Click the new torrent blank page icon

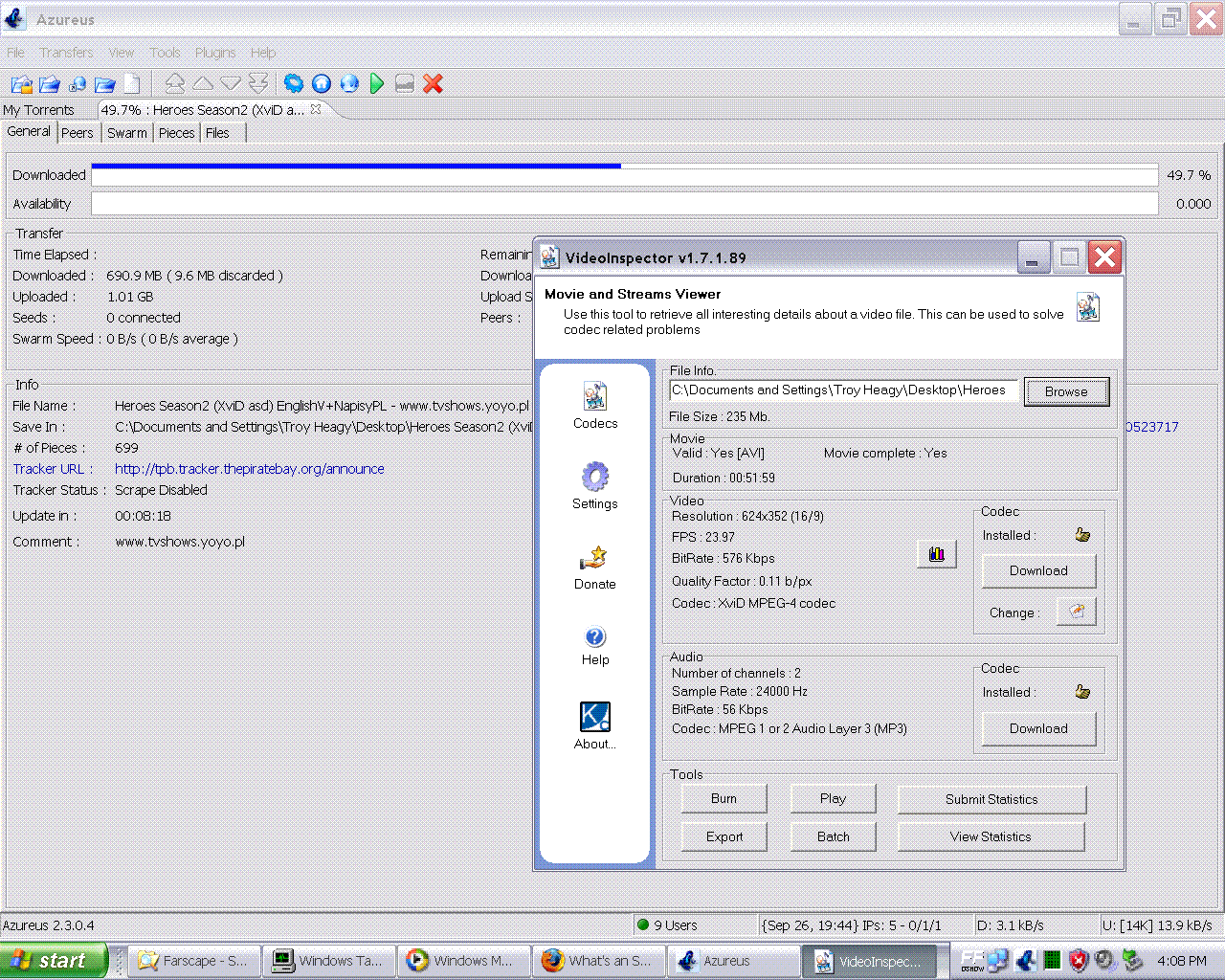(132, 84)
